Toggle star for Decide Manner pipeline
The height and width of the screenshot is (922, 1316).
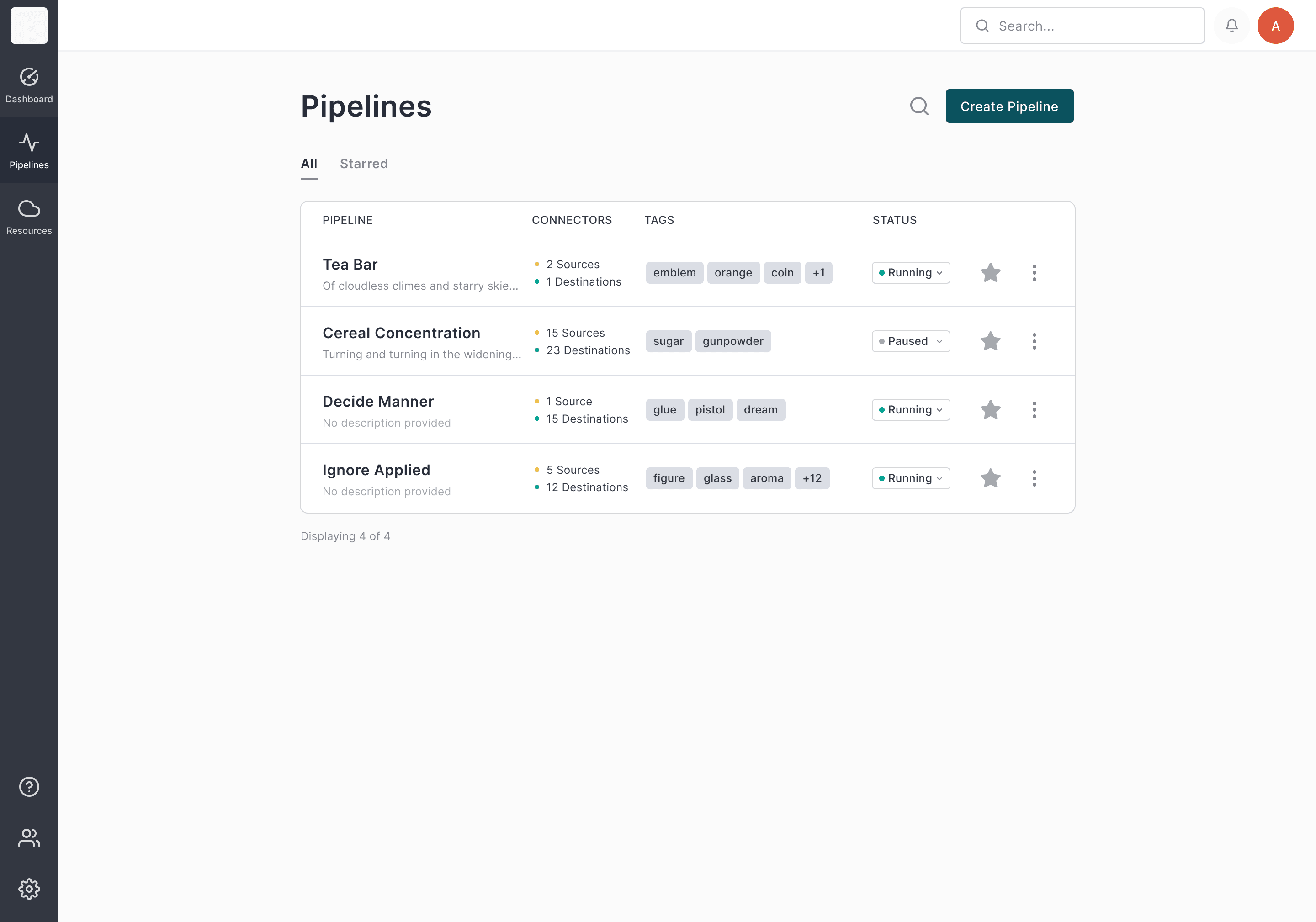coord(990,410)
